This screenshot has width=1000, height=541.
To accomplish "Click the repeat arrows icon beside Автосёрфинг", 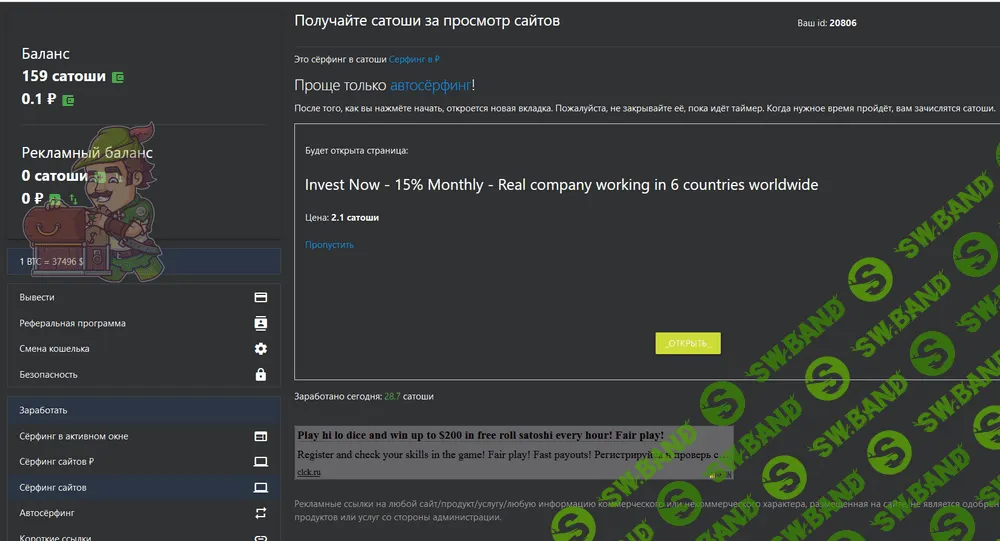I will click(260, 513).
